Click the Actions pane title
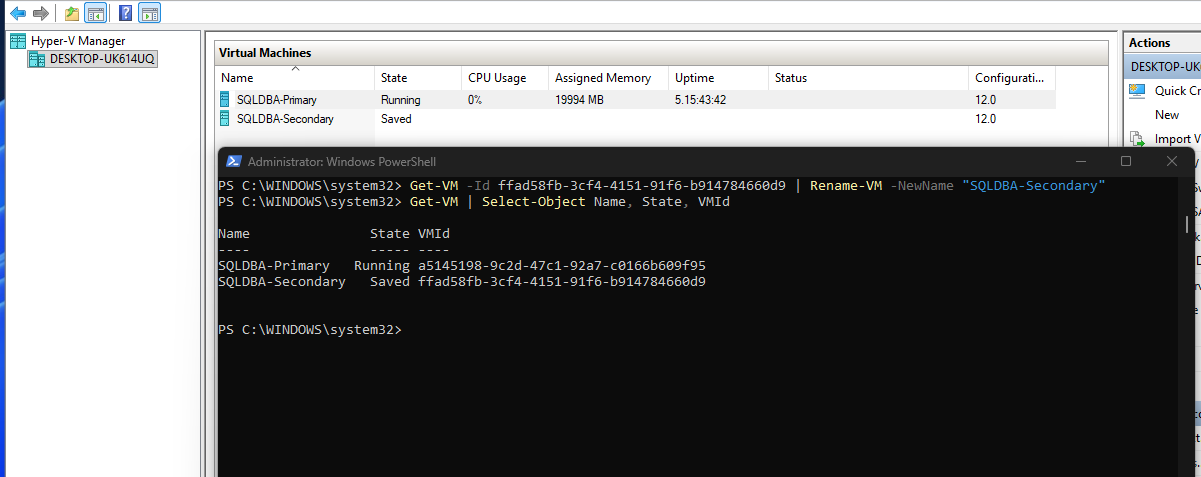The width and height of the screenshot is (1201, 477). [x=1150, y=43]
